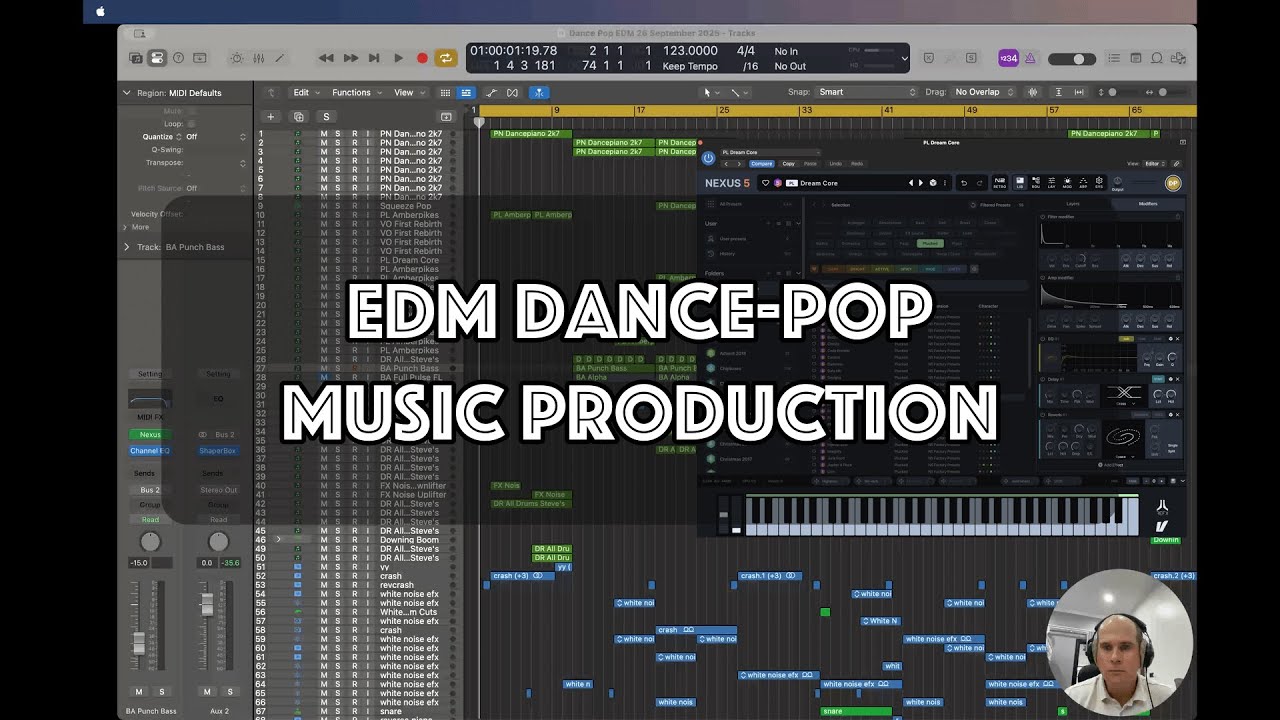Viewport: 1280px width, 720px height.
Task: Solo the Aux 2 channel strip
Action: click(229, 692)
